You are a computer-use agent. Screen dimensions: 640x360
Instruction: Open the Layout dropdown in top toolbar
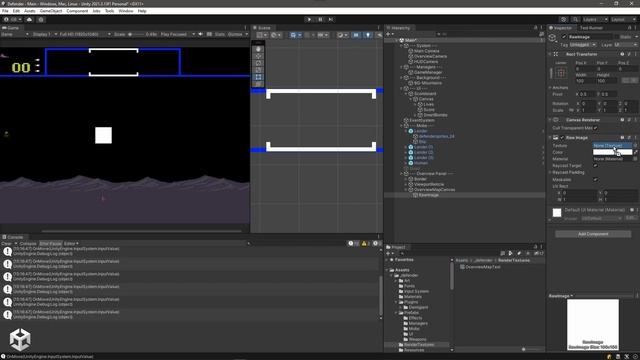point(623,19)
